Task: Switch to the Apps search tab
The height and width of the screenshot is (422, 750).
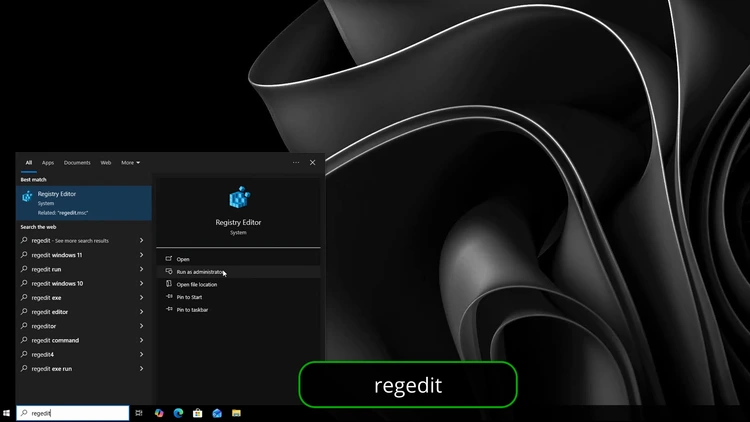Action: (48, 163)
